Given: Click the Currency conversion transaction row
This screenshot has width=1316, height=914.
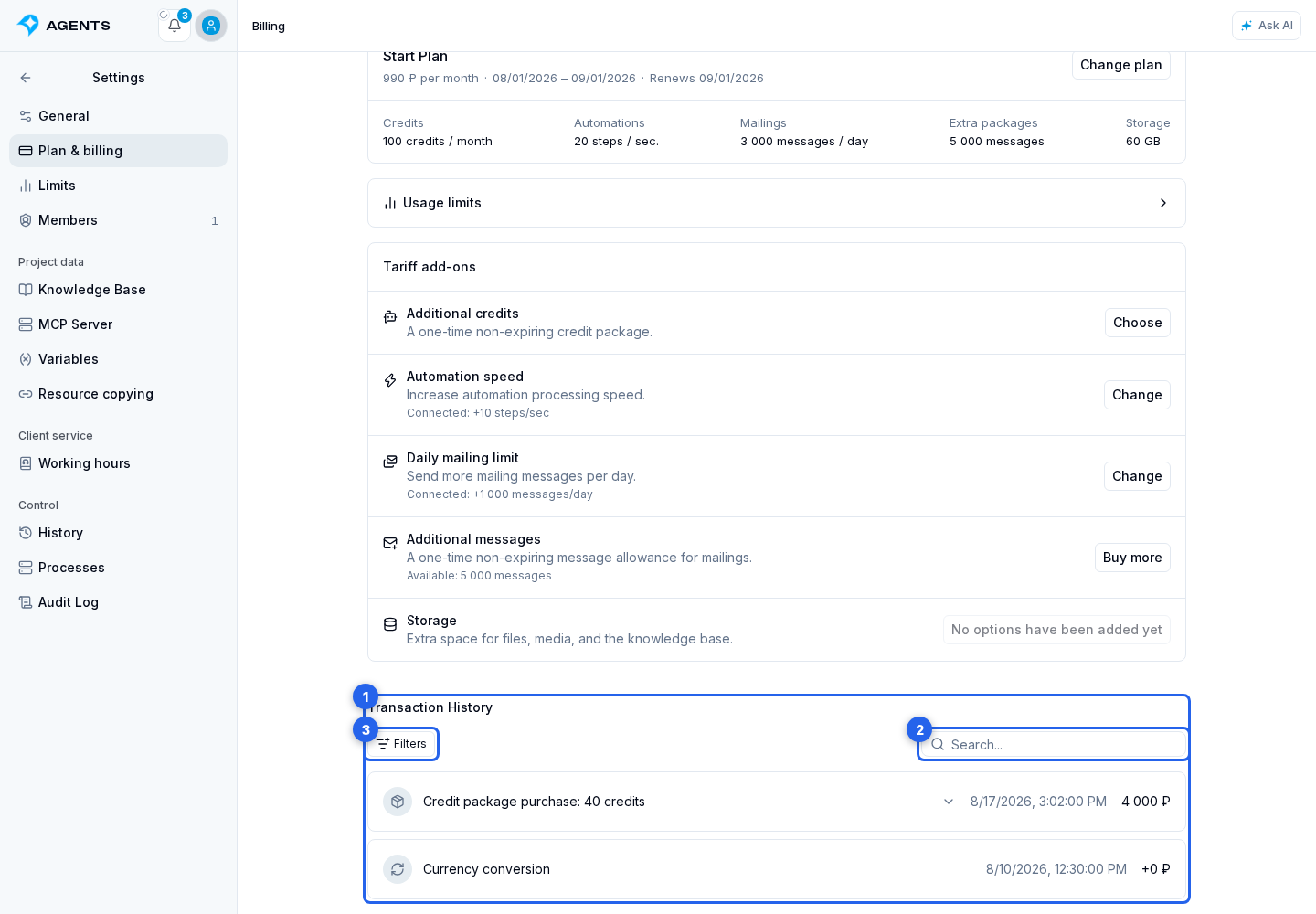Looking at the screenshot, I should pyautogui.click(x=777, y=869).
